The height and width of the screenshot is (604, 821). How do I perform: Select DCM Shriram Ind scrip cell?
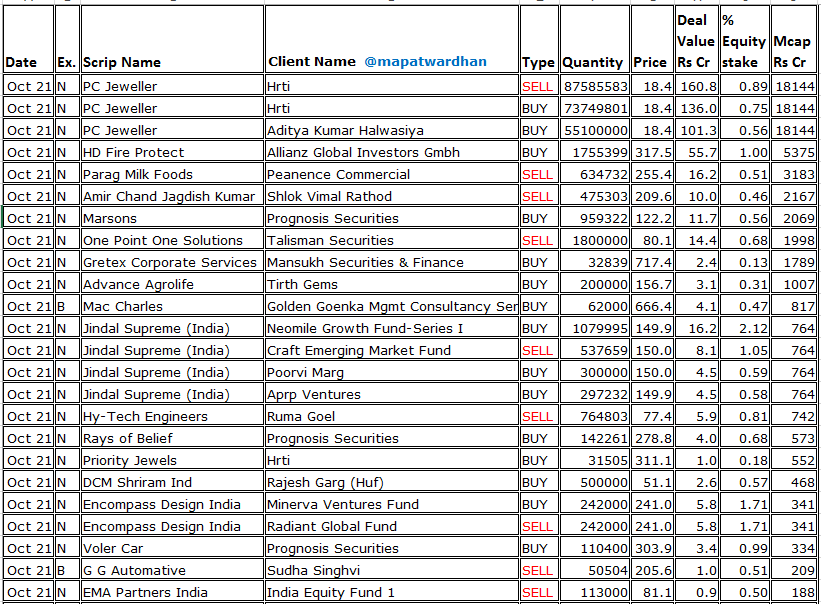click(172, 482)
